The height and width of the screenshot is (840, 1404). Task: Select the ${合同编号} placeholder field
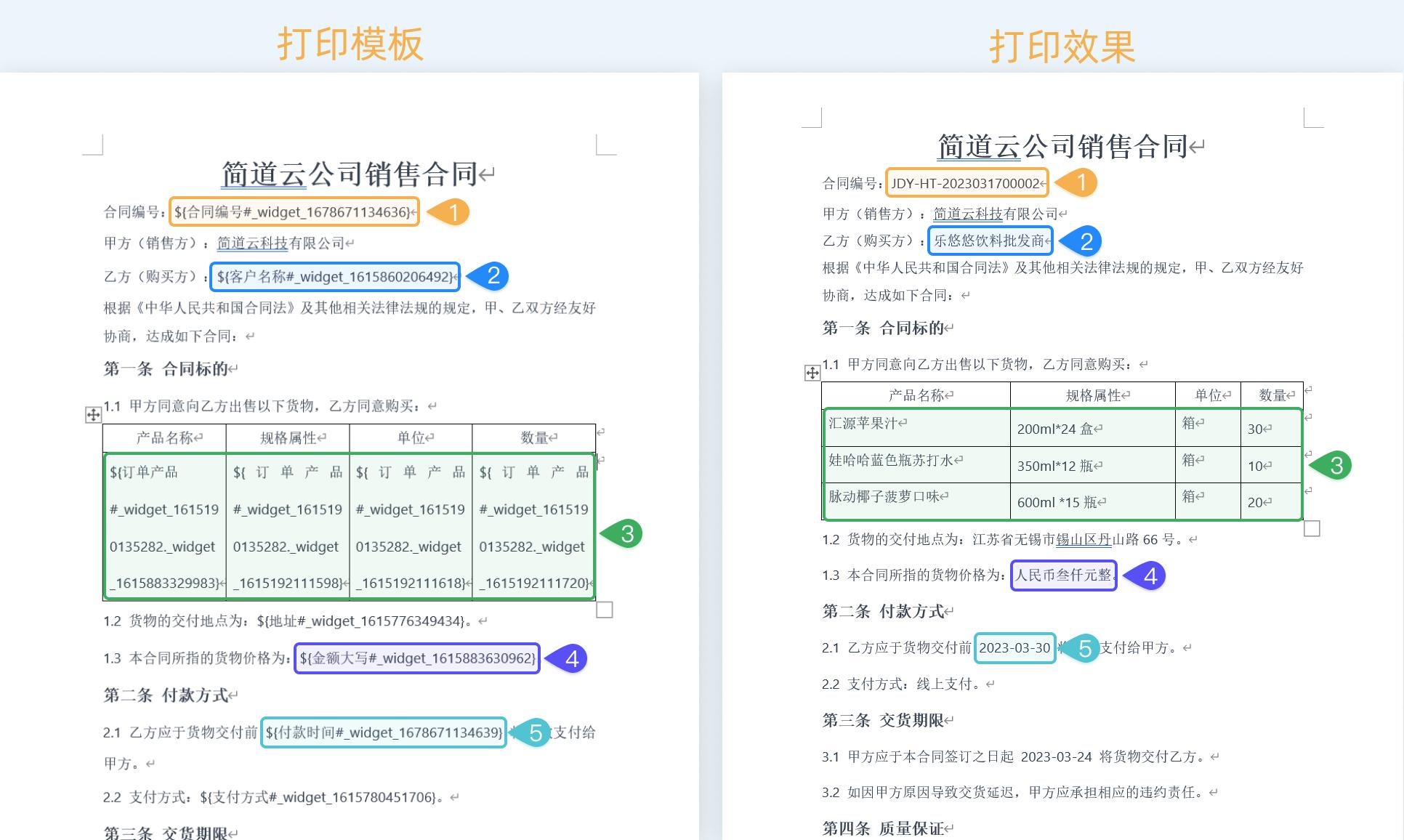pyautogui.click(x=291, y=211)
